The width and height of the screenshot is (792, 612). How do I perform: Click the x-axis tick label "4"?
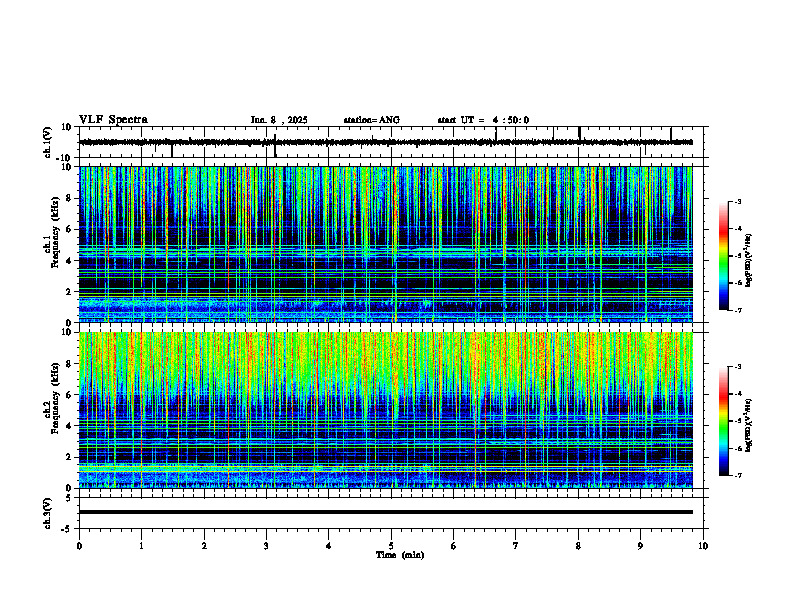[x=329, y=546]
